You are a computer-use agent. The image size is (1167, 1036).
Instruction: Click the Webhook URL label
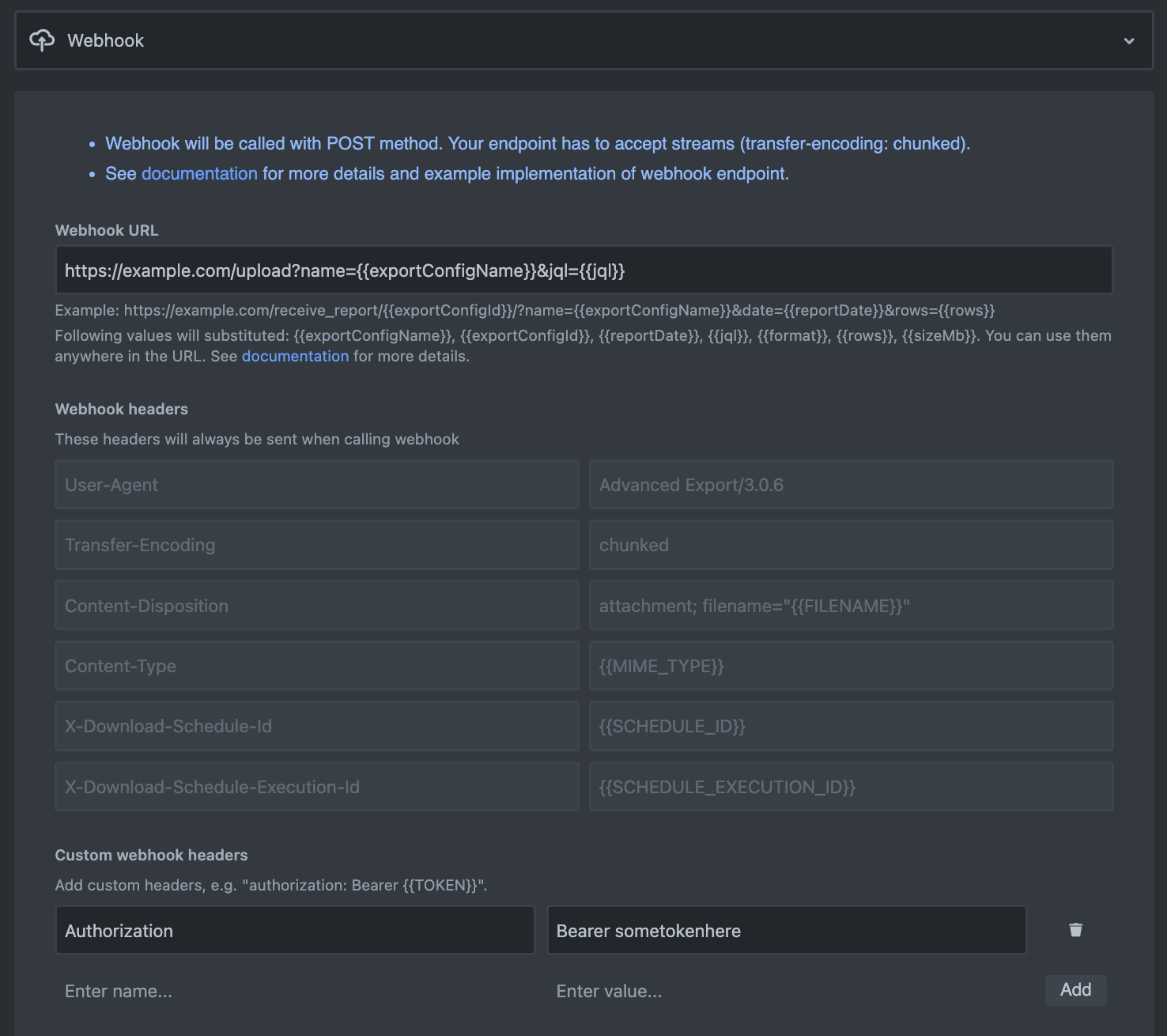[x=107, y=230]
